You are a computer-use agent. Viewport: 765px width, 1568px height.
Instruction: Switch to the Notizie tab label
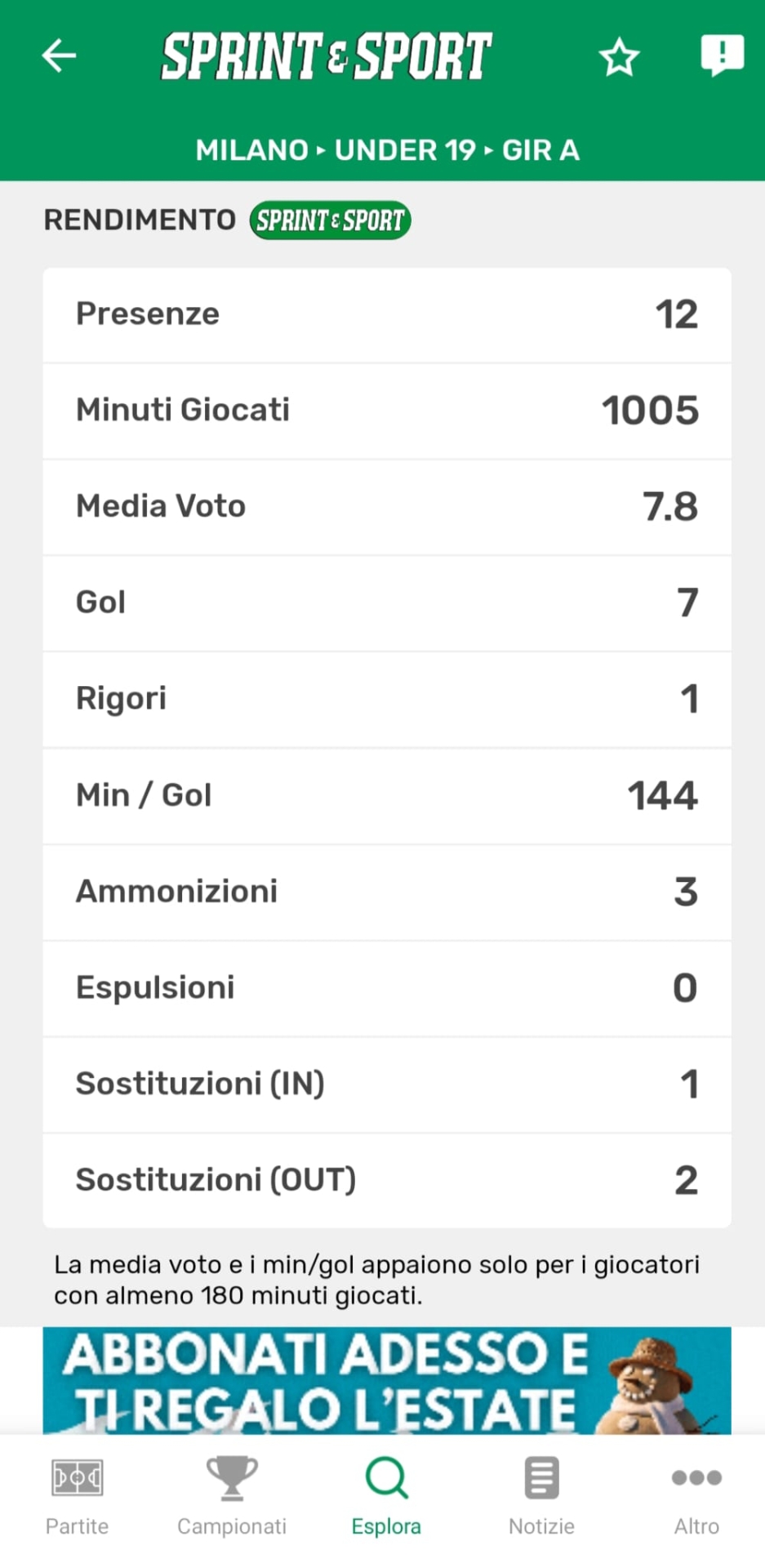541,1526
